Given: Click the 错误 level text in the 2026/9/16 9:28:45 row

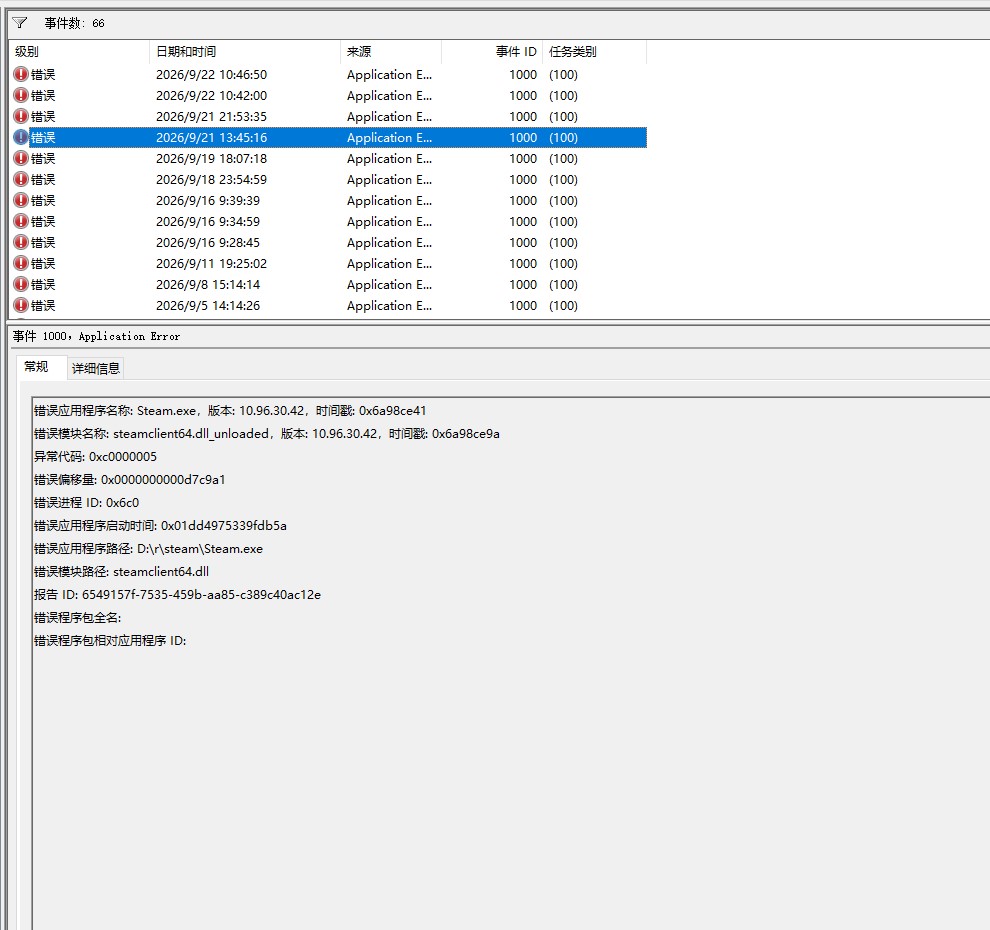Looking at the screenshot, I should (43, 242).
